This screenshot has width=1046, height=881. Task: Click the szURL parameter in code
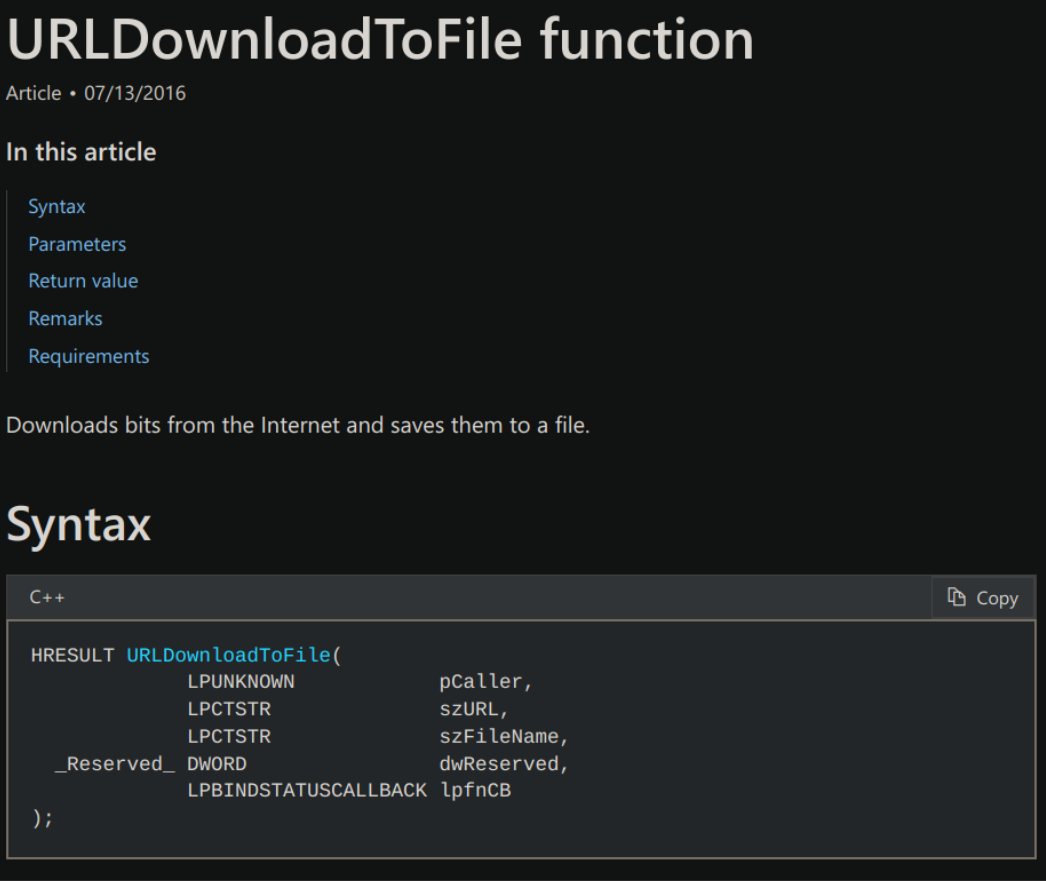point(474,709)
